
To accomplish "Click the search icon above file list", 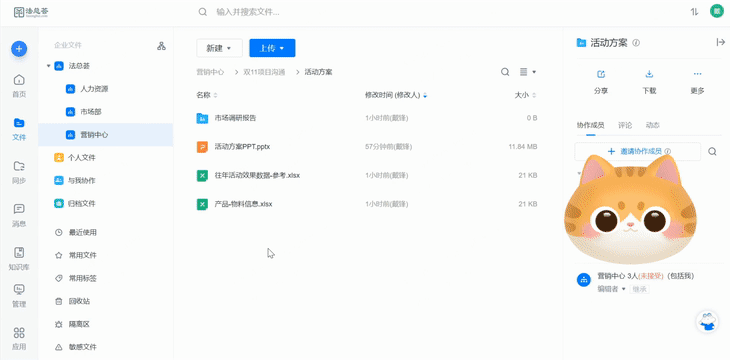I will 505,72.
